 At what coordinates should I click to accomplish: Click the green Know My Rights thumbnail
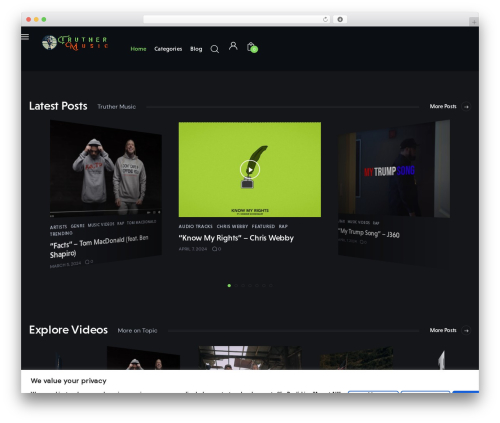(250, 170)
